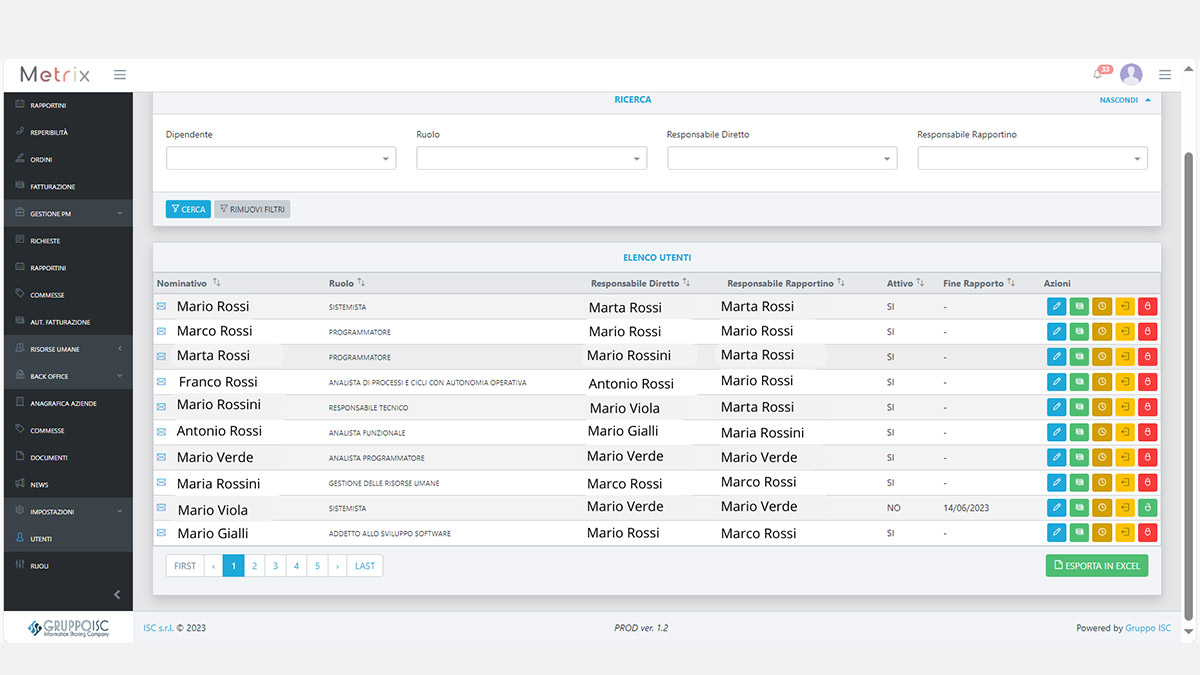Open Fatturazione in the sidebar
Screen dimensions: 1200x675
(68, 187)
